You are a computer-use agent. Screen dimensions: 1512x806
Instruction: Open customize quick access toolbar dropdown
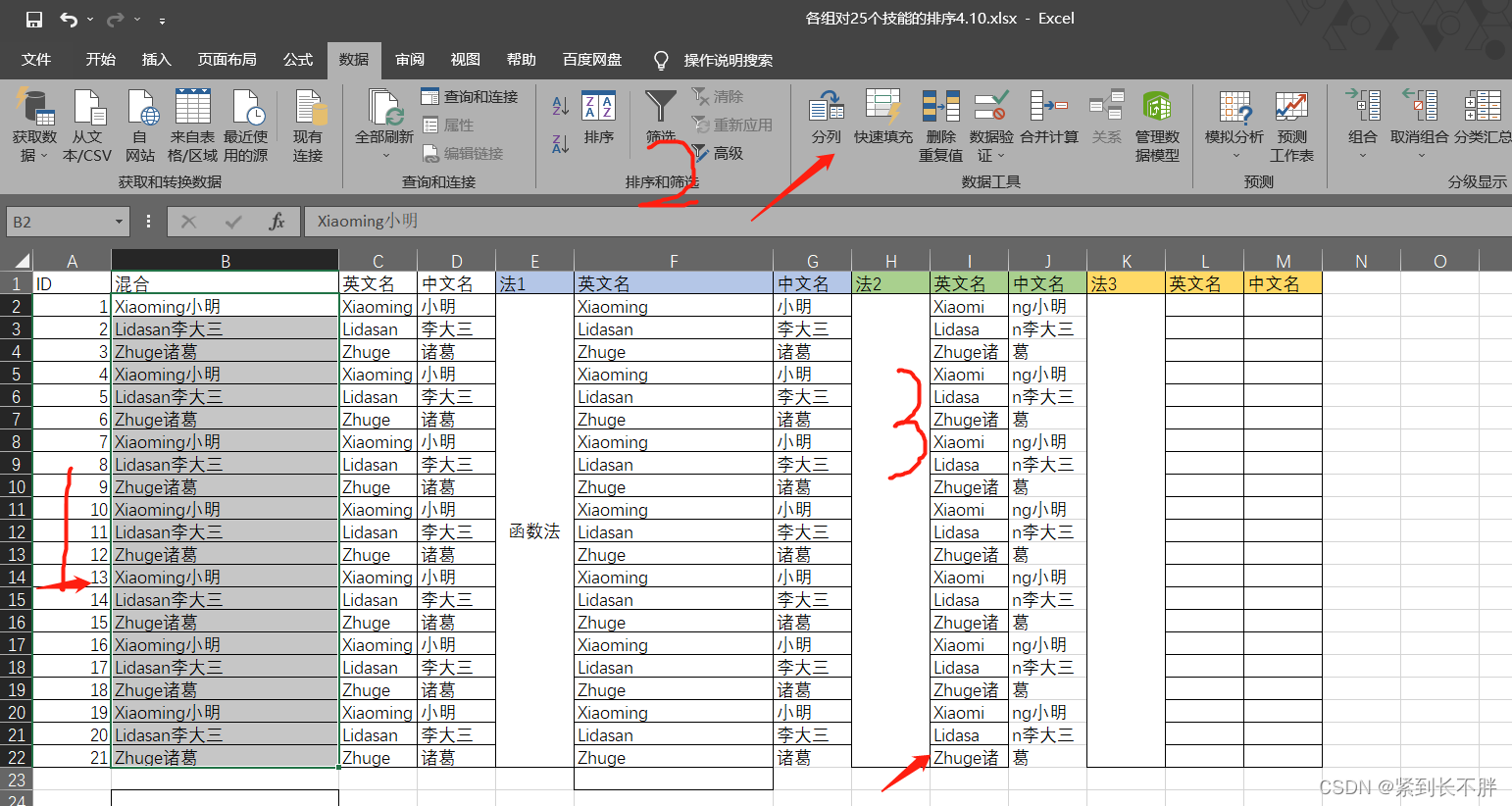(162, 21)
